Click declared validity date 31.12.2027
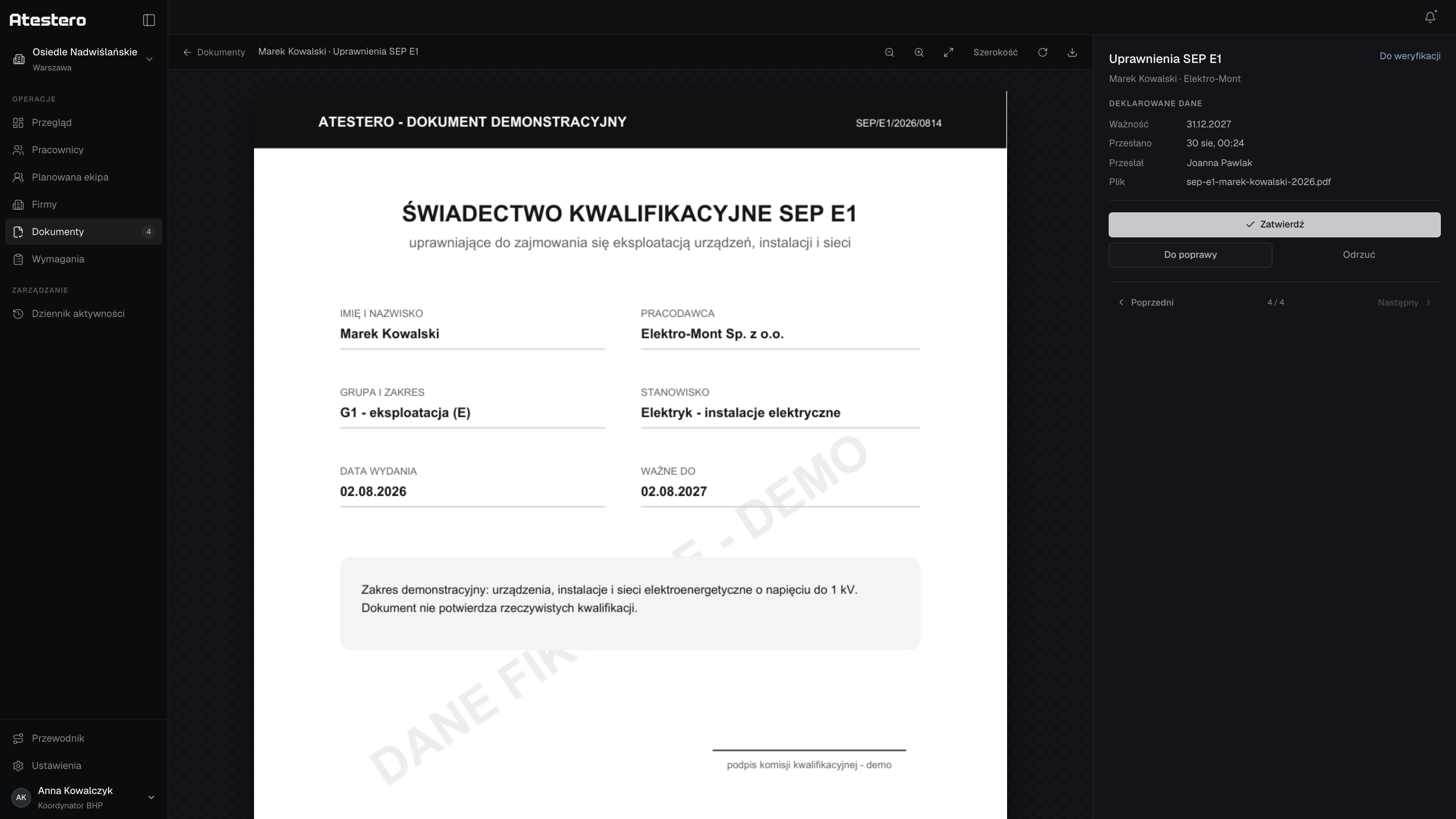Viewport: 1456px width, 819px height. pos(1208,124)
